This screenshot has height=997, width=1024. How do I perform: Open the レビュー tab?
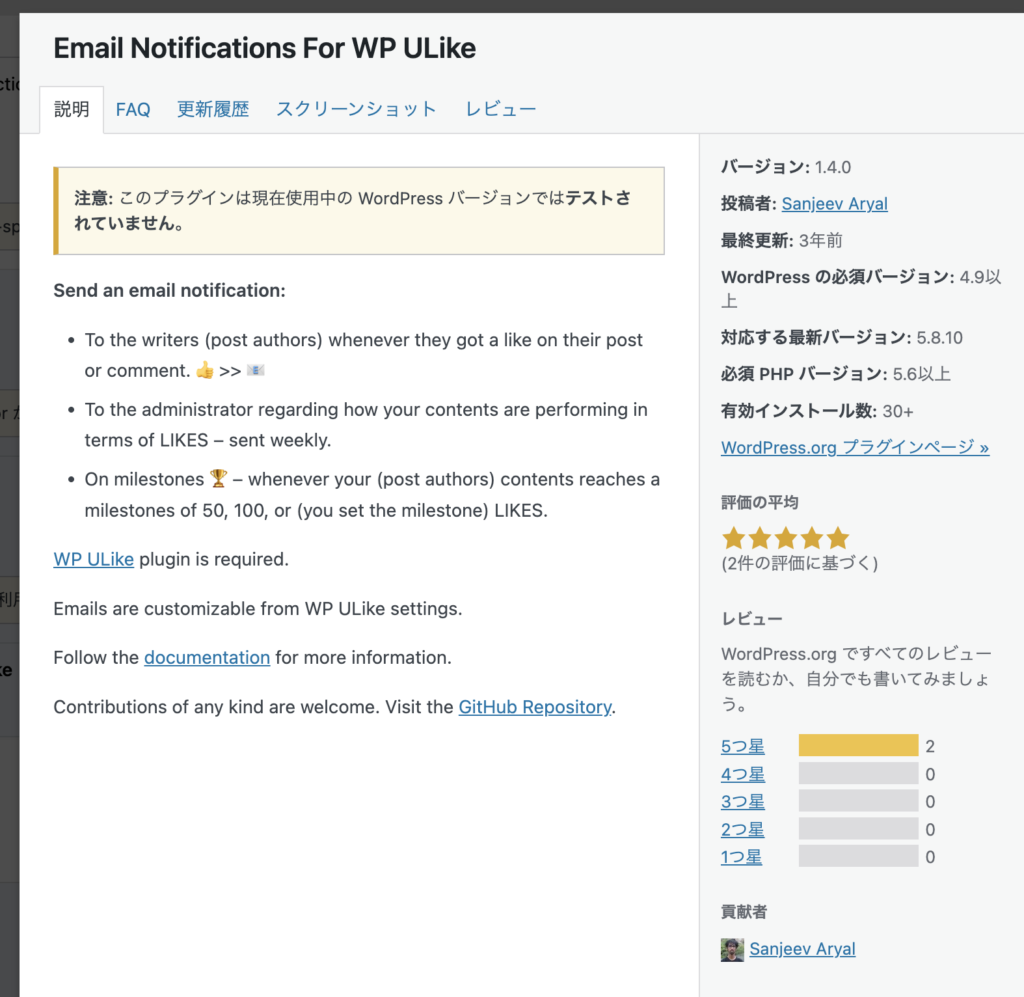coord(501,110)
